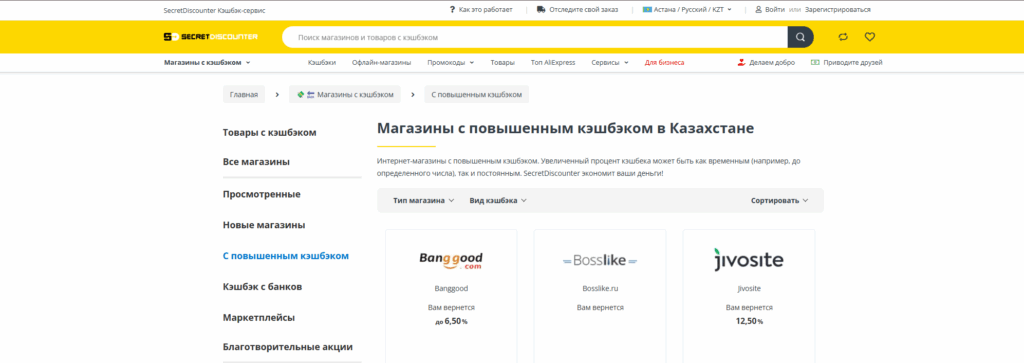Viewport: 1024px width, 363px height.
Task: Open the compare arrows icon
Action: click(843, 37)
